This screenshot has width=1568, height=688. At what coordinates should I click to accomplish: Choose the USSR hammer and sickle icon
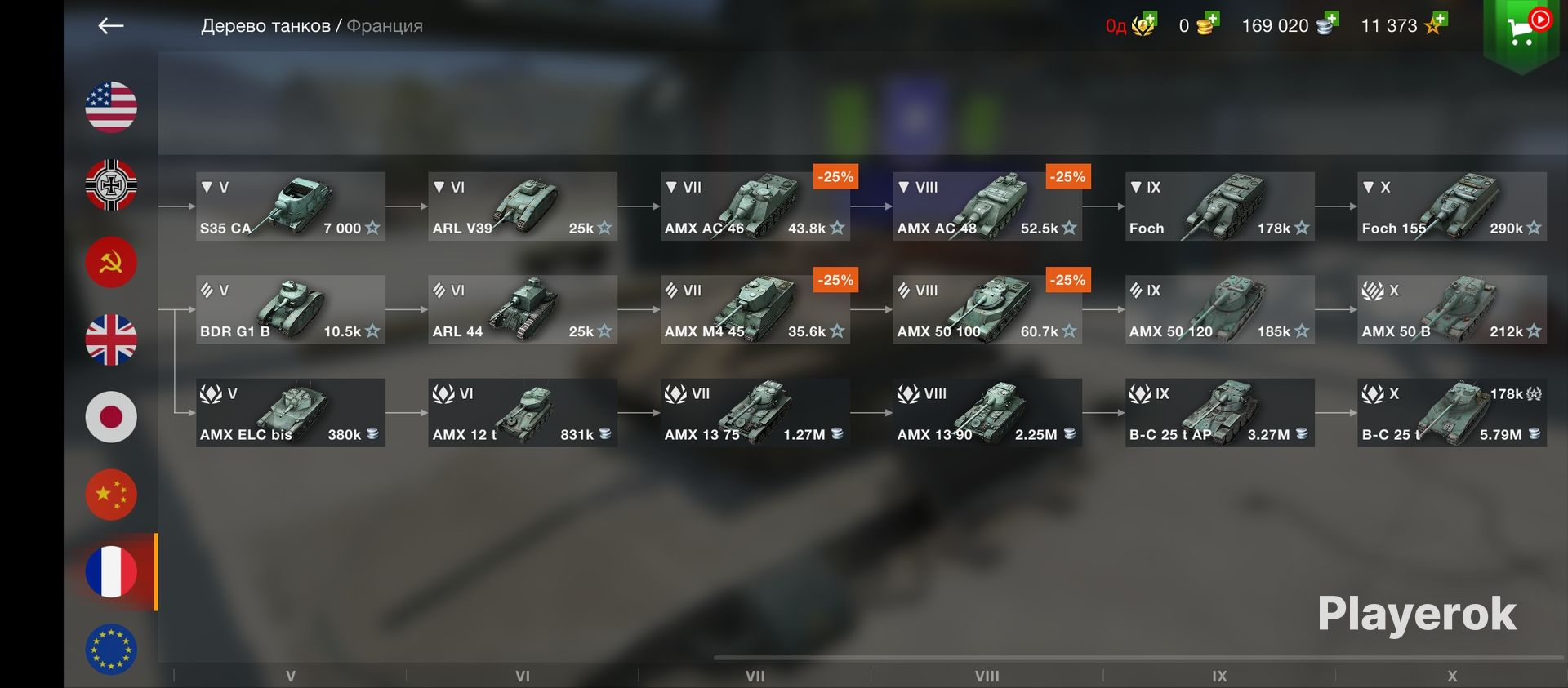click(111, 262)
